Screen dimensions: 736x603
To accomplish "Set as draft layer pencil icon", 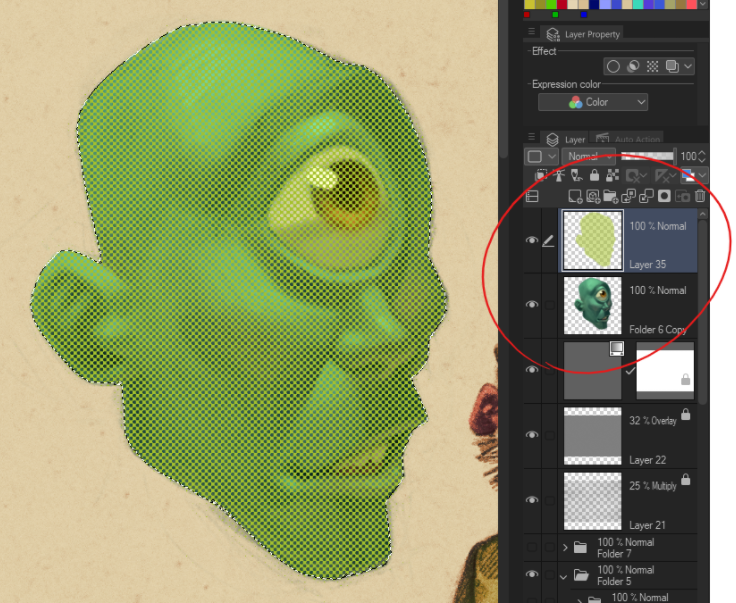I will (x=576, y=176).
